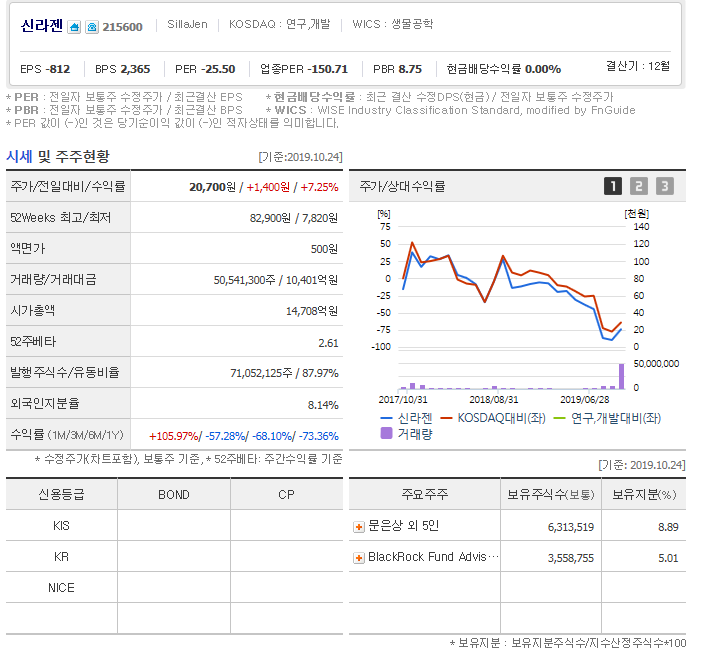Click the EPS -812 value
701x661 pixels.
click(45, 69)
